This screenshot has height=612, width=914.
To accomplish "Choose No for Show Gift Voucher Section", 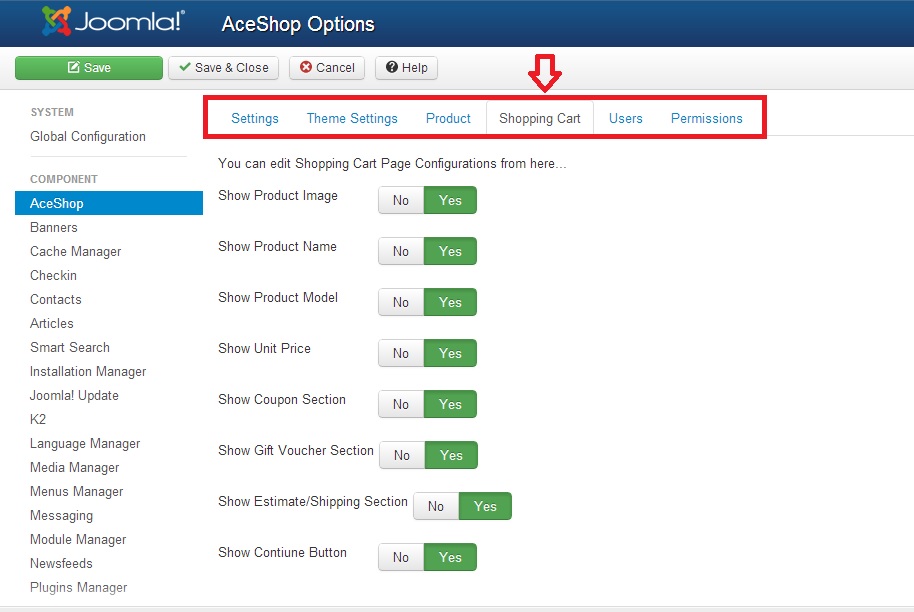I will (x=402, y=455).
